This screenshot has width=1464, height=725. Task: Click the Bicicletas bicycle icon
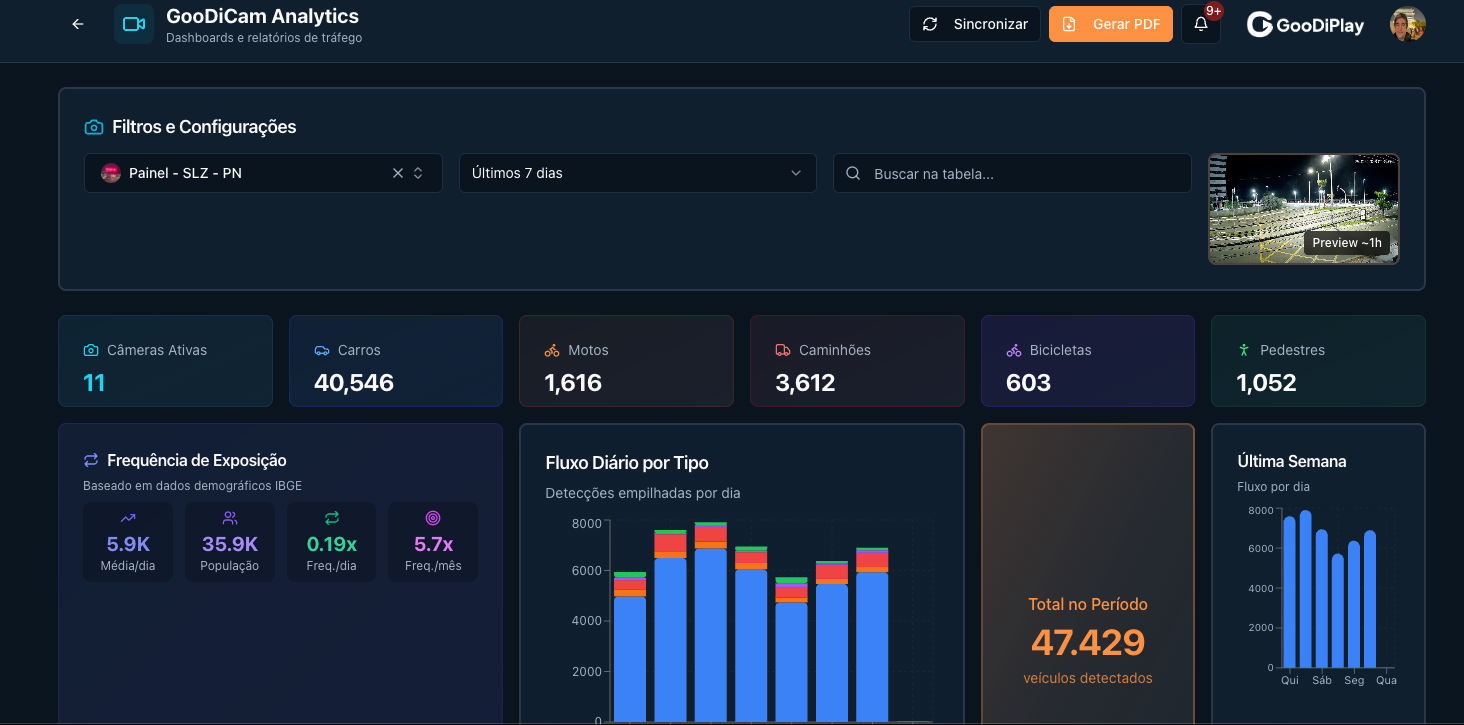1014,350
